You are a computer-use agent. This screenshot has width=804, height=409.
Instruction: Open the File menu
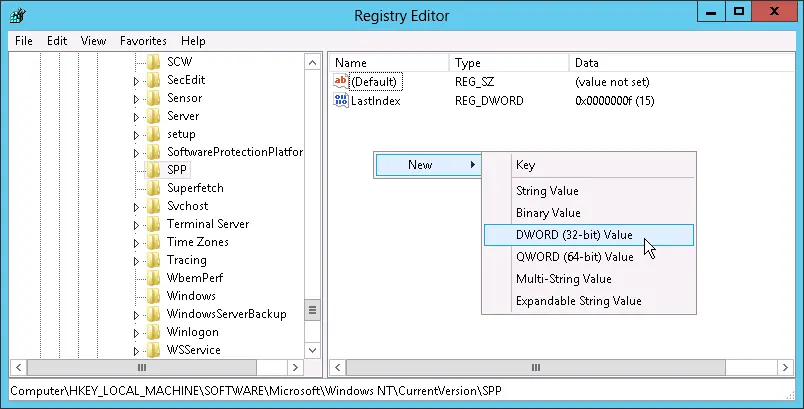tap(24, 41)
